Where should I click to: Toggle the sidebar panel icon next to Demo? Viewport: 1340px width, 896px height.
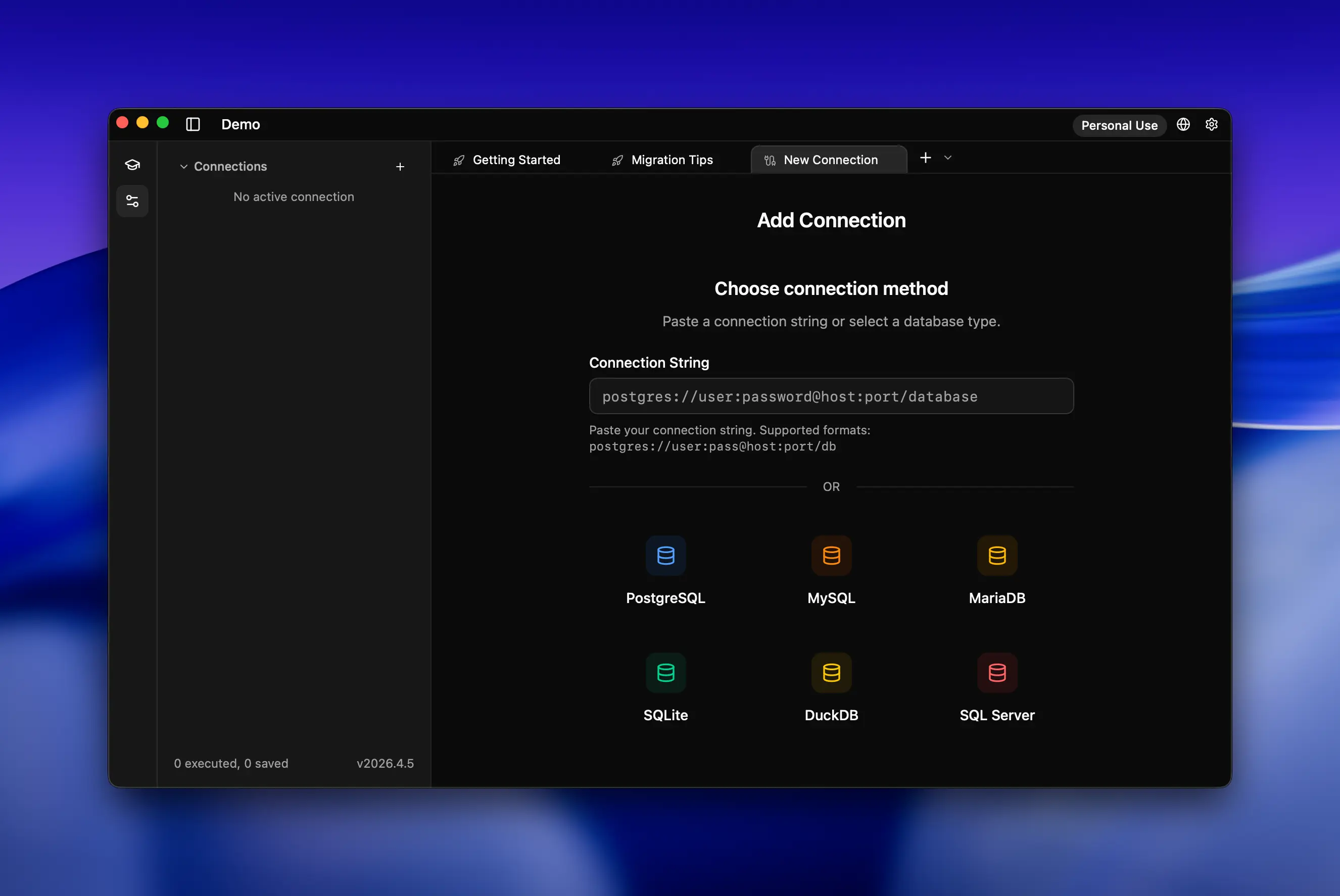pyautogui.click(x=193, y=124)
